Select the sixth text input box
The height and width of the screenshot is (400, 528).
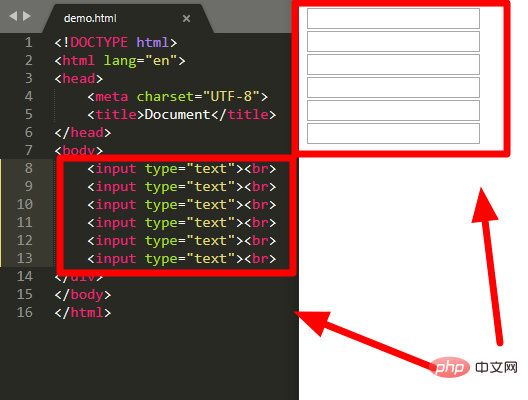pos(393,133)
